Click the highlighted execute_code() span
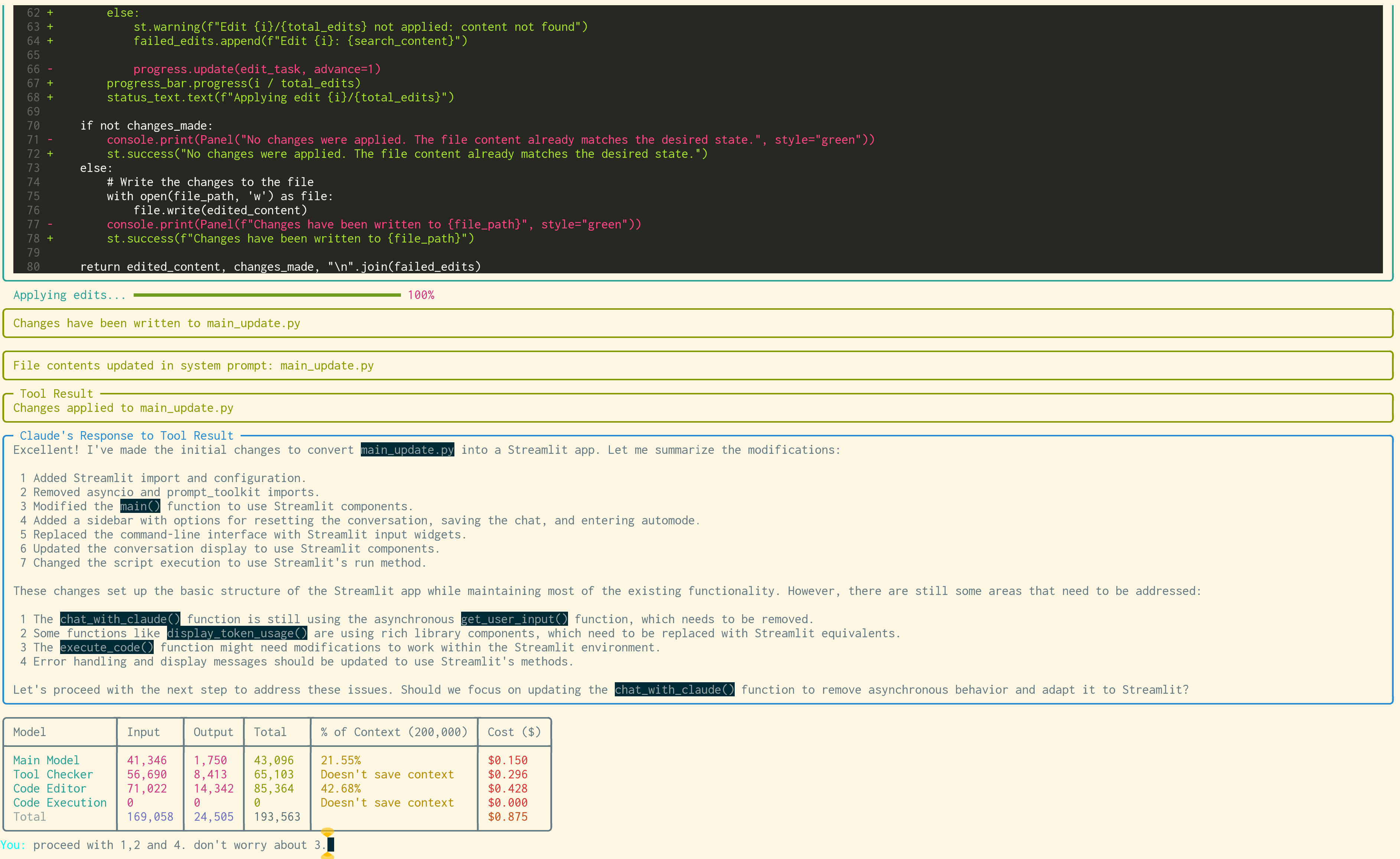The height and width of the screenshot is (859, 1400). 106,647
